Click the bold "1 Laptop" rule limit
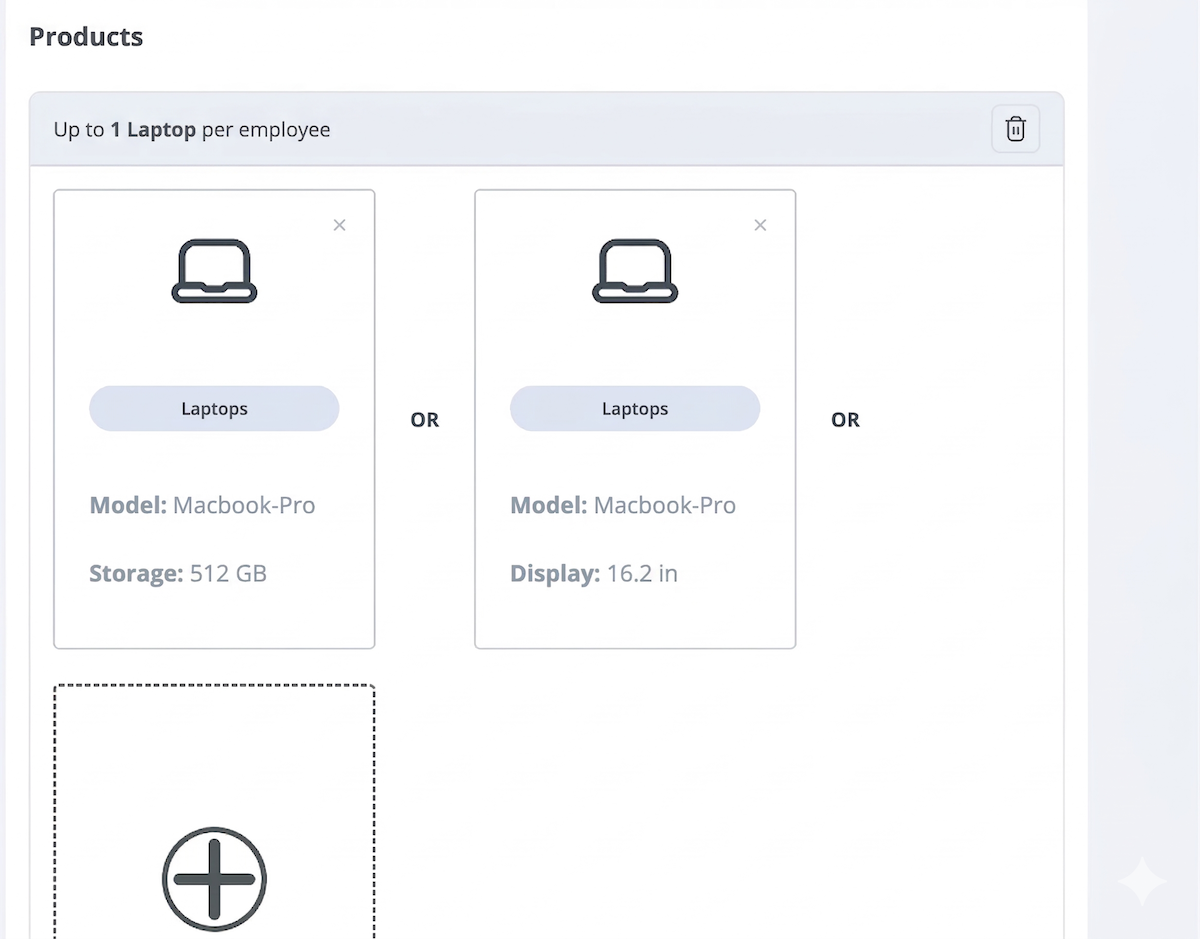This screenshot has width=1200, height=939. [x=153, y=130]
